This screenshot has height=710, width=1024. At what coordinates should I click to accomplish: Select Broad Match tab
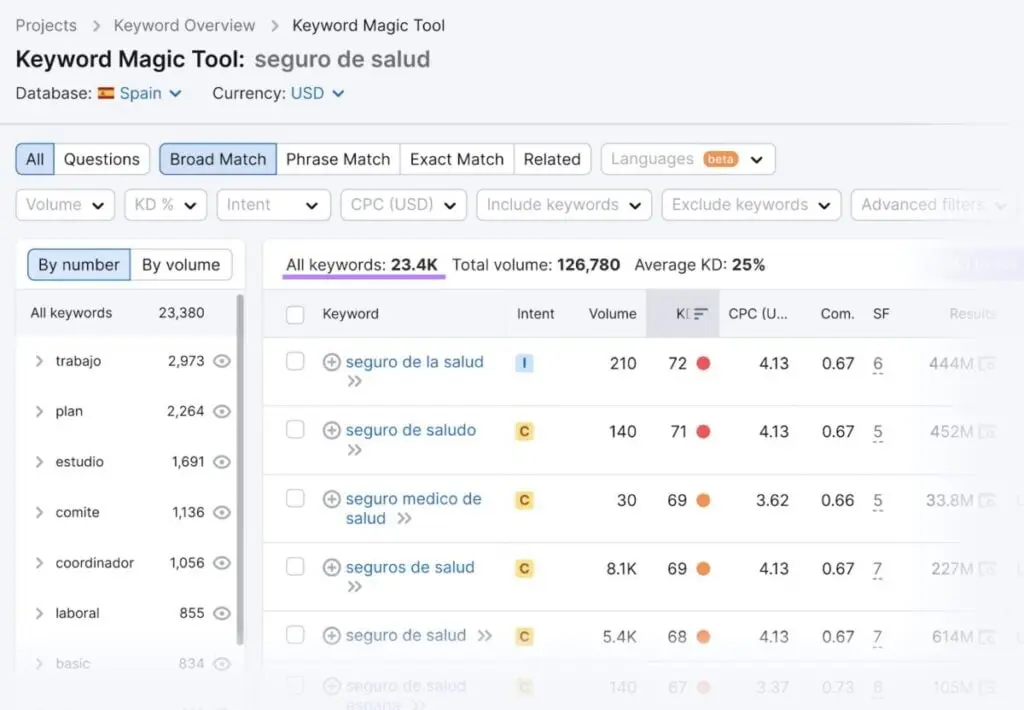(218, 159)
